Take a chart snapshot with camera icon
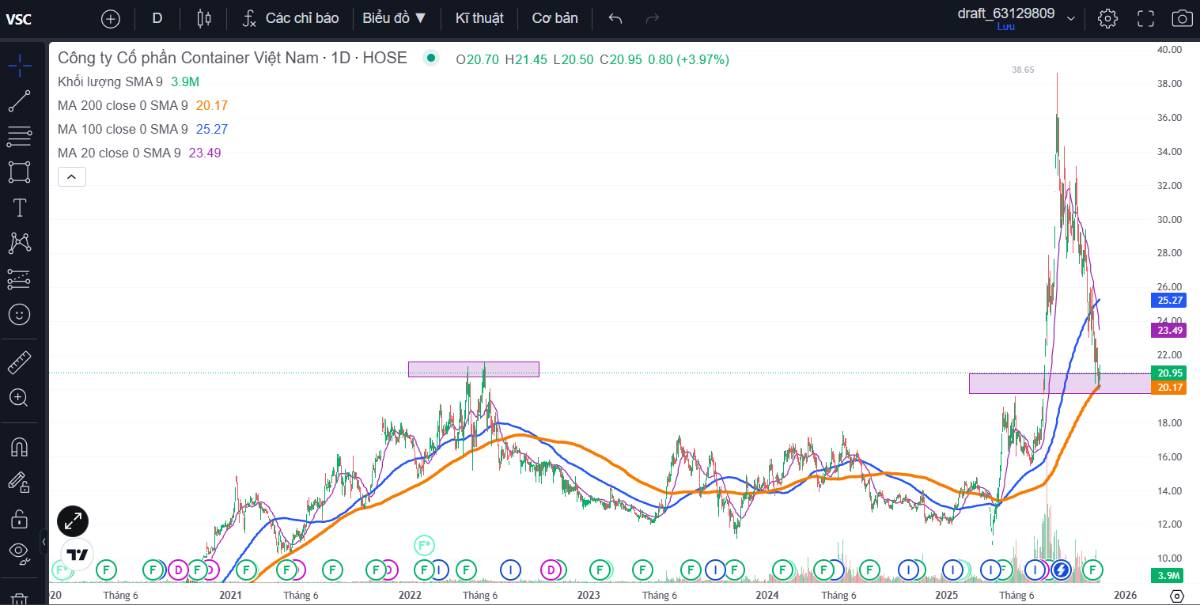1200x605 pixels. (x=1181, y=18)
